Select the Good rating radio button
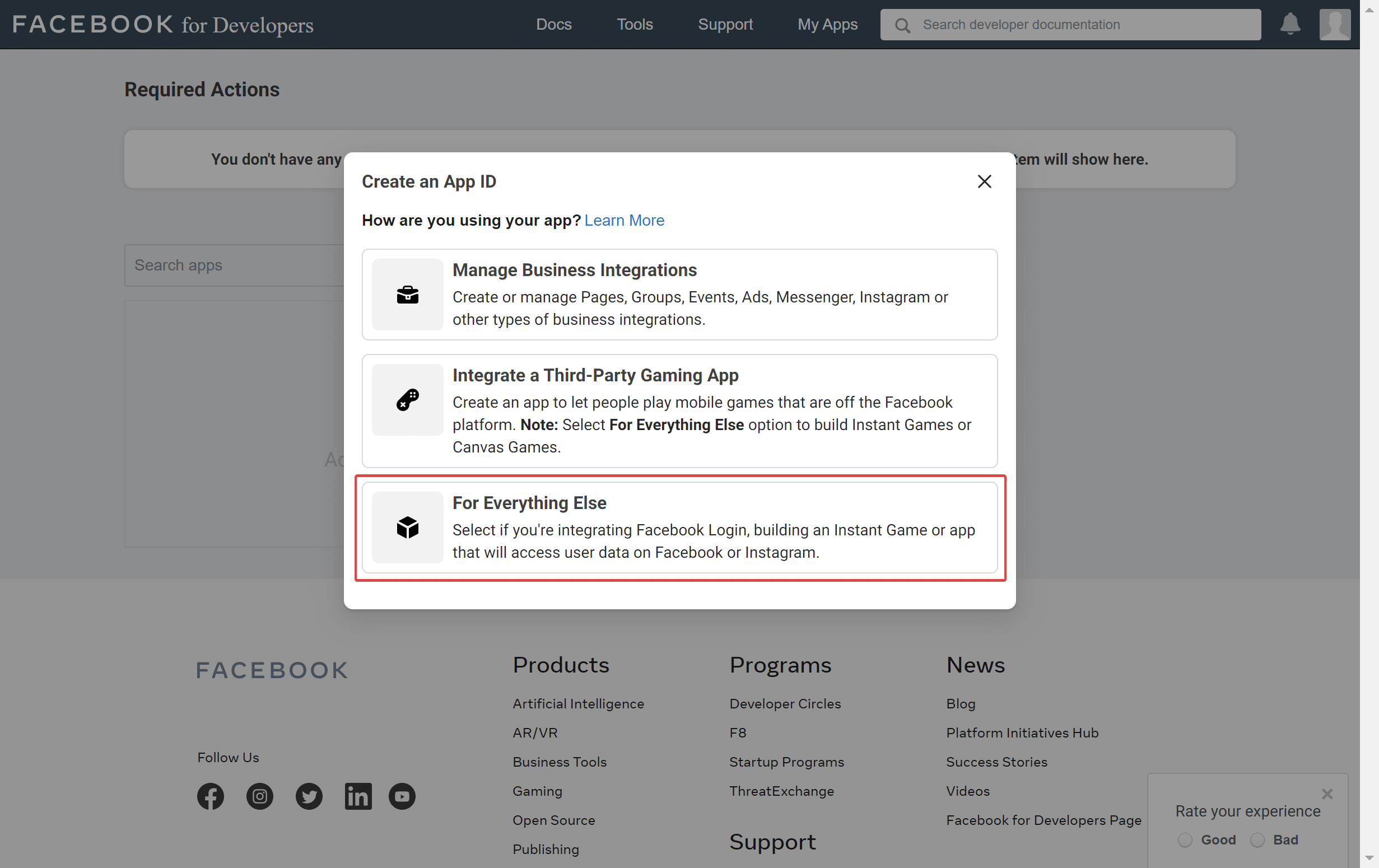Screen dimensions: 1379x868 [1185, 839]
